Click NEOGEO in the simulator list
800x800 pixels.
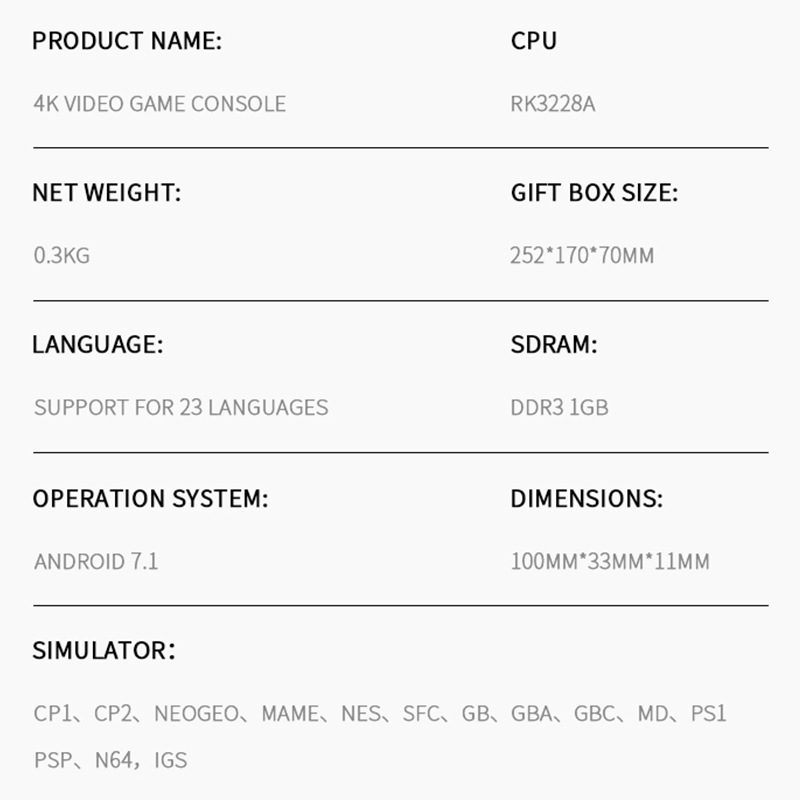(x=197, y=714)
